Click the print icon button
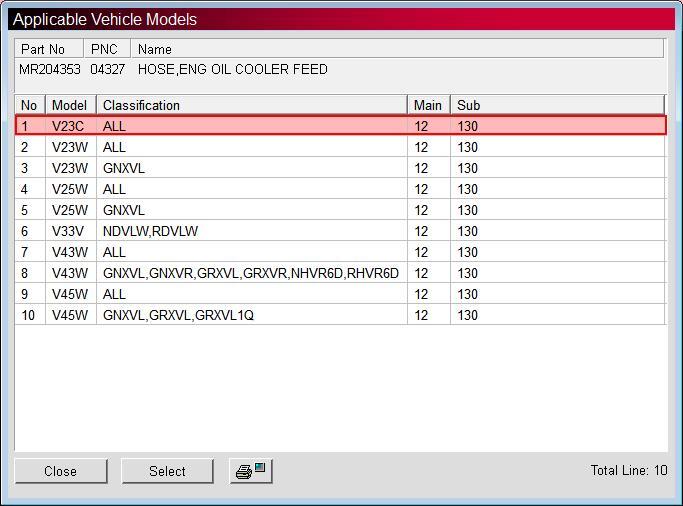The image size is (683, 506). (x=251, y=471)
